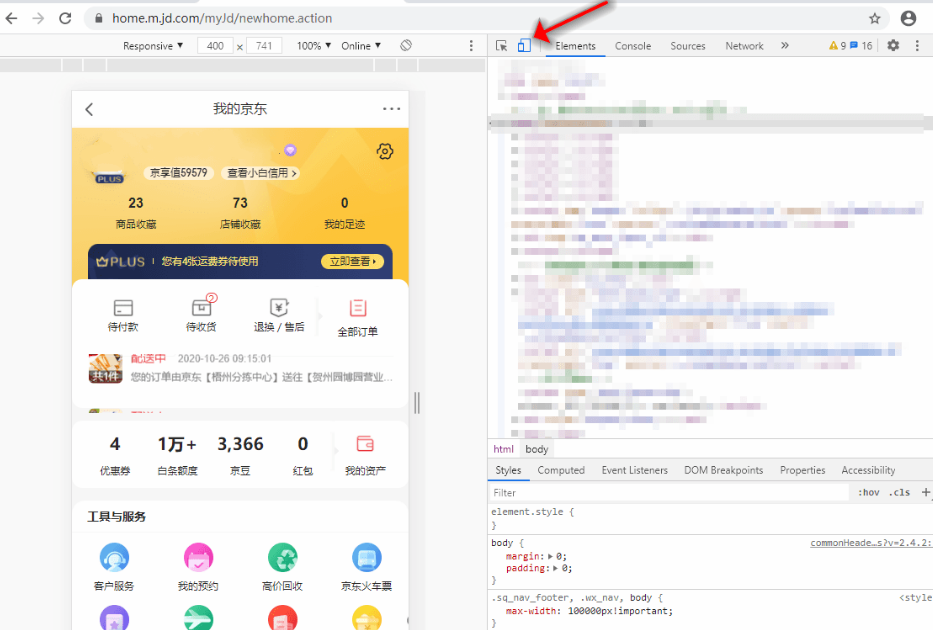Open the 配送中 order thumbnail
Screen dimensions: 933x630
click(x=105, y=368)
